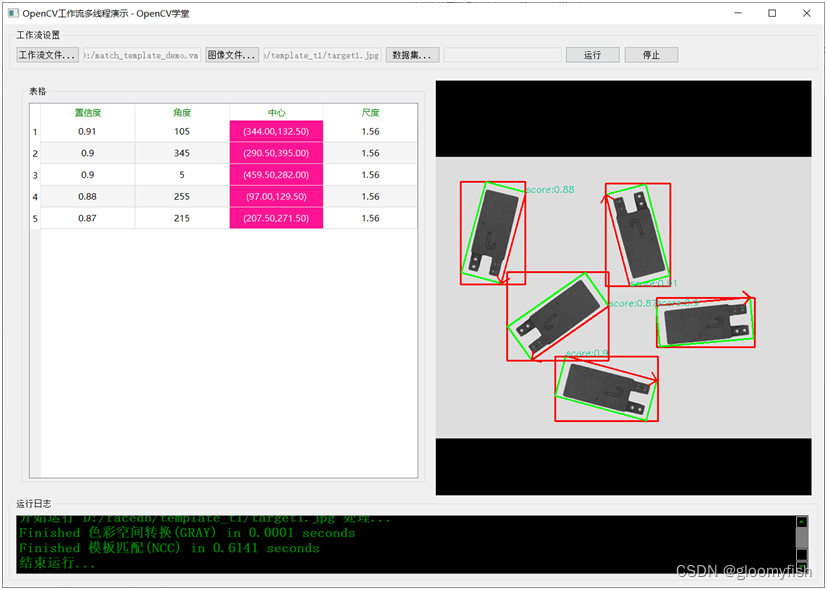Image resolution: width=827 pixels, height=590 pixels.
Task: Click the log line about 模板匹配(NCC)
Action: pos(169,548)
